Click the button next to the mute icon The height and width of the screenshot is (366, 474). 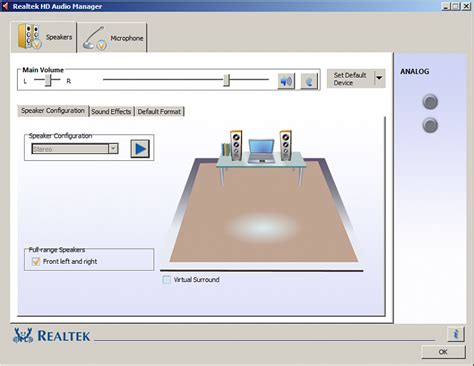(x=309, y=81)
